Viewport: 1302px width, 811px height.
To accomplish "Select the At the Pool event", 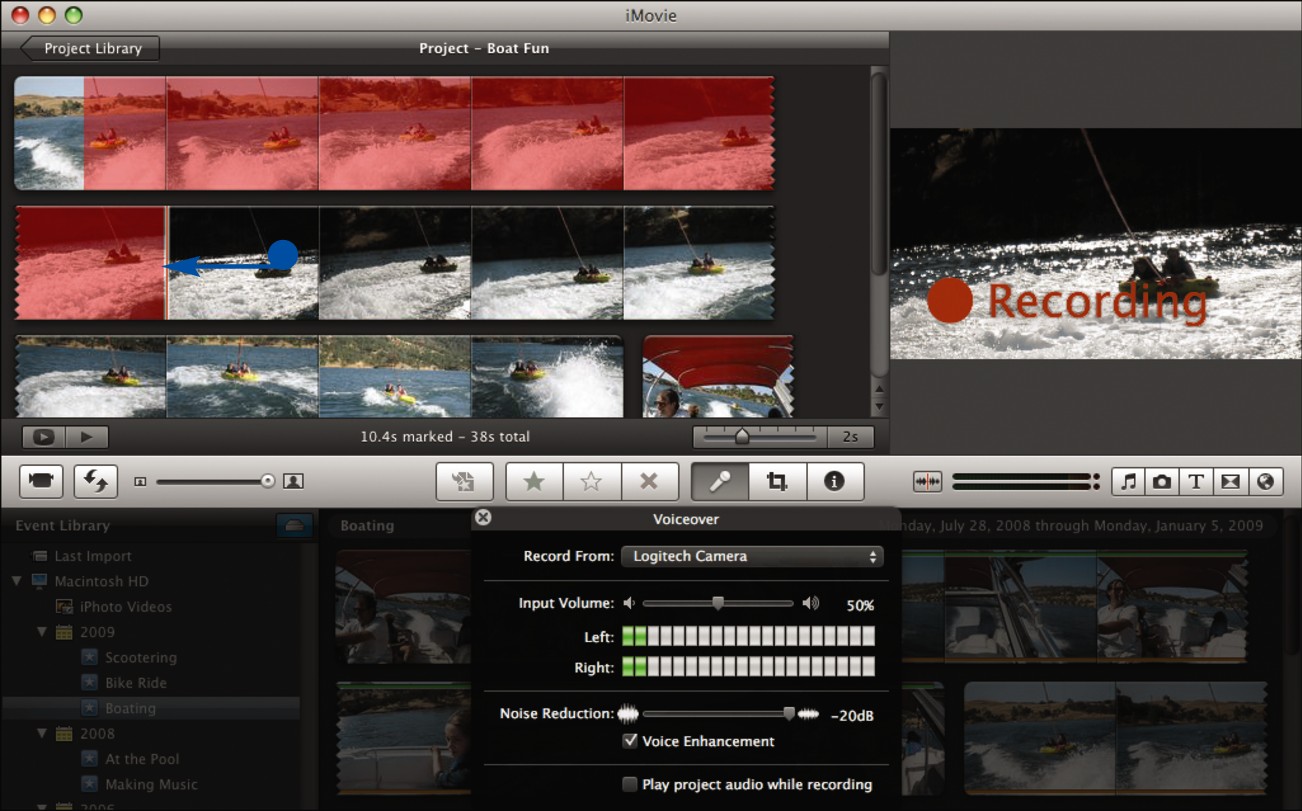I will coord(142,759).
